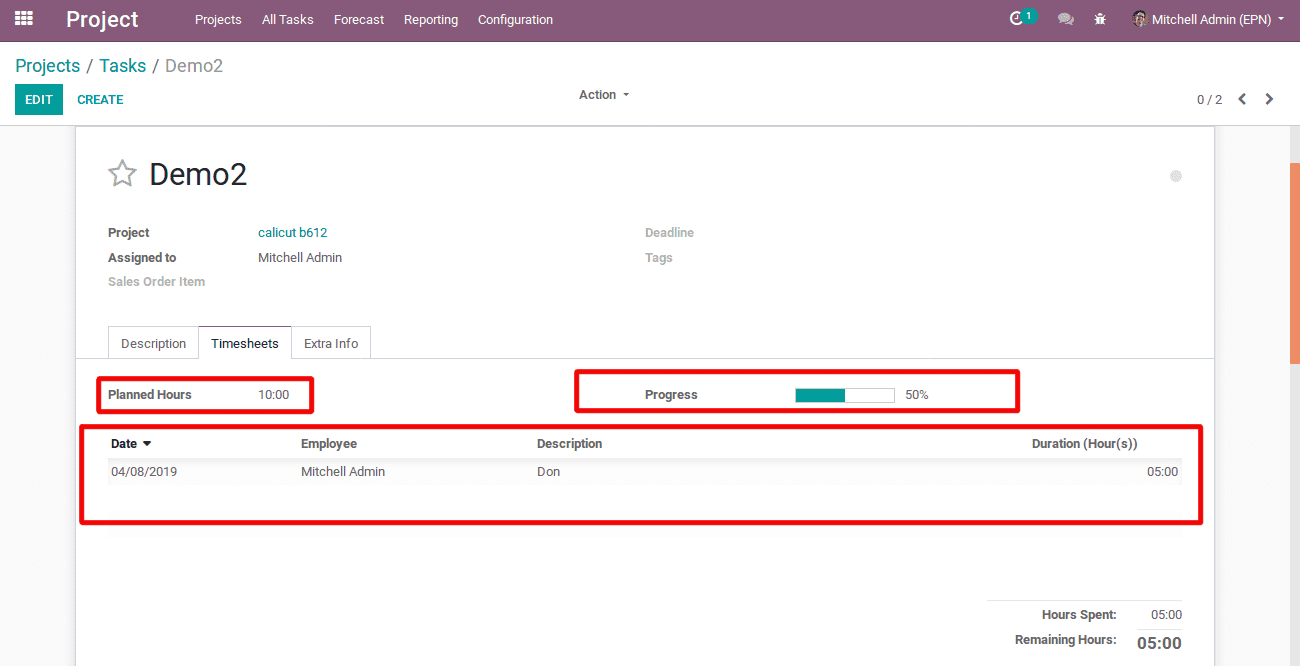The width and height of the screenshot is (1300, 666).
Task: Open the activities clock icon
Action: [x=1018, y=19]
